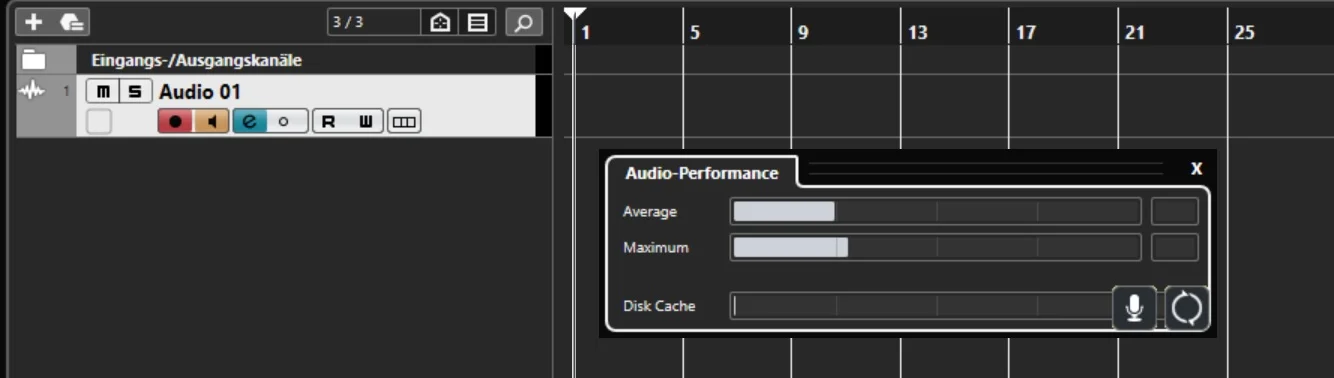Image resolution: width=1334 pixels, height=378 pixels.
Task: Click the Maximum label
Action: [656, 247]
